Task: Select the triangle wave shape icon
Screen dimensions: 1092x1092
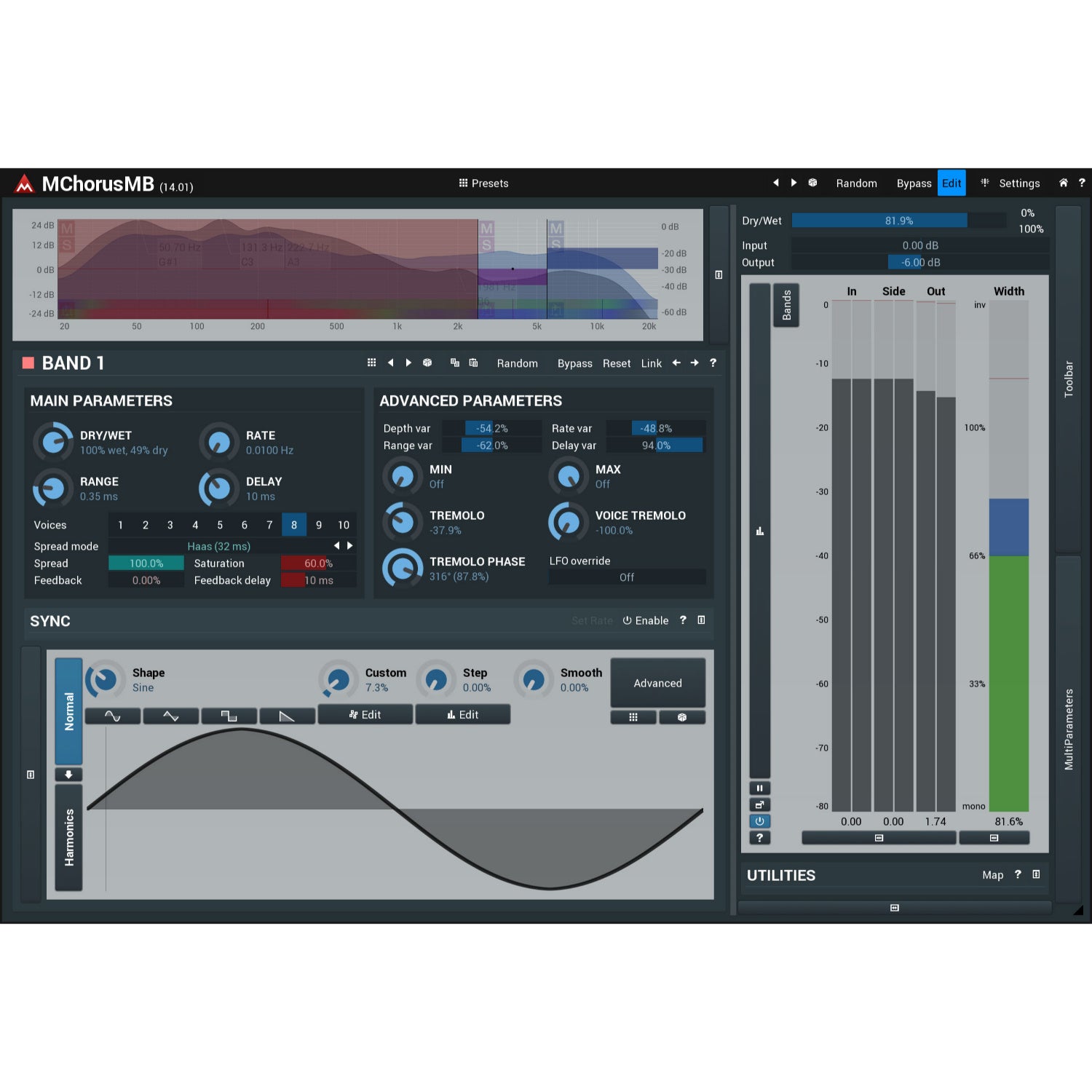Action: pyautogui.click(x=171, y=716)
